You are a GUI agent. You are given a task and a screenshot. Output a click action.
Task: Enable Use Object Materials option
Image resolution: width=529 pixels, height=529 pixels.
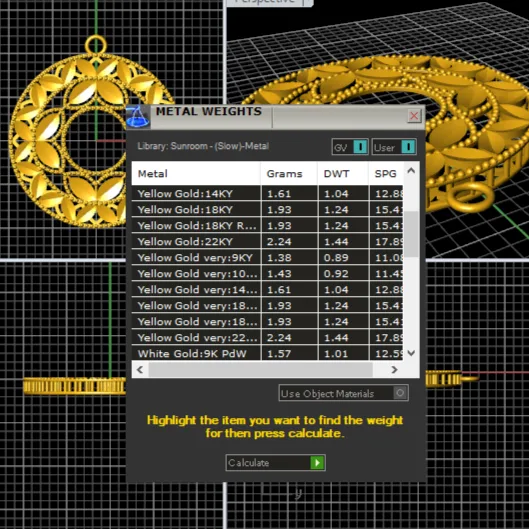[x=343, y=393]
